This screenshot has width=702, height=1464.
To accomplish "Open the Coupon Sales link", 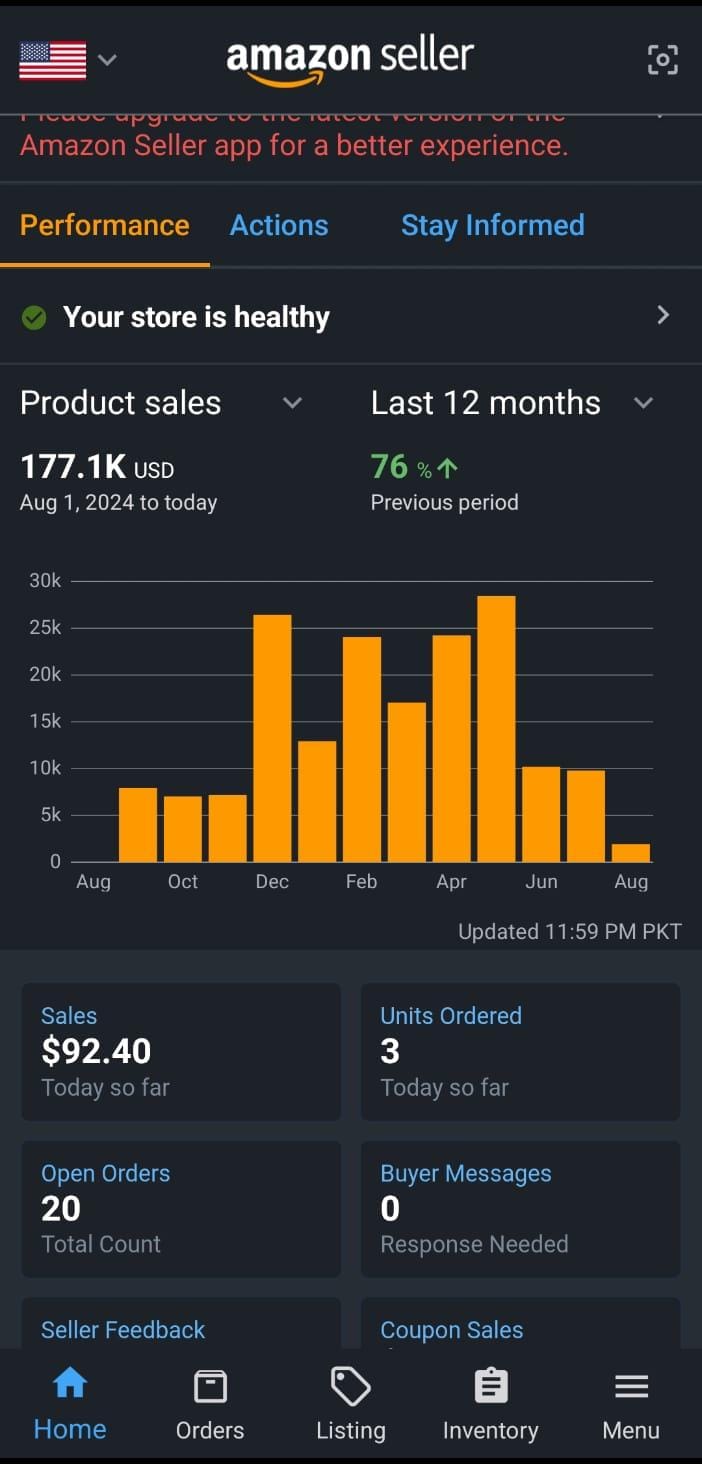I will [452, 1329].
